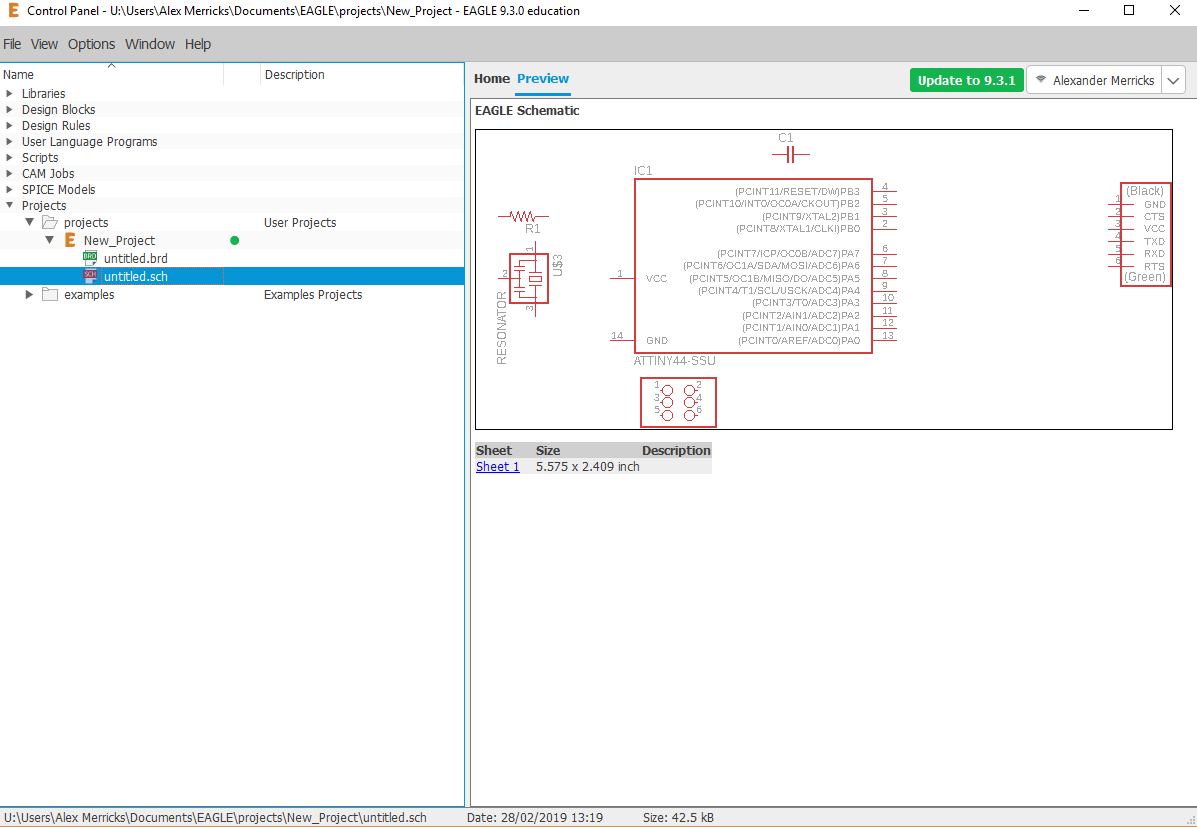Open the Help menu

198,44
